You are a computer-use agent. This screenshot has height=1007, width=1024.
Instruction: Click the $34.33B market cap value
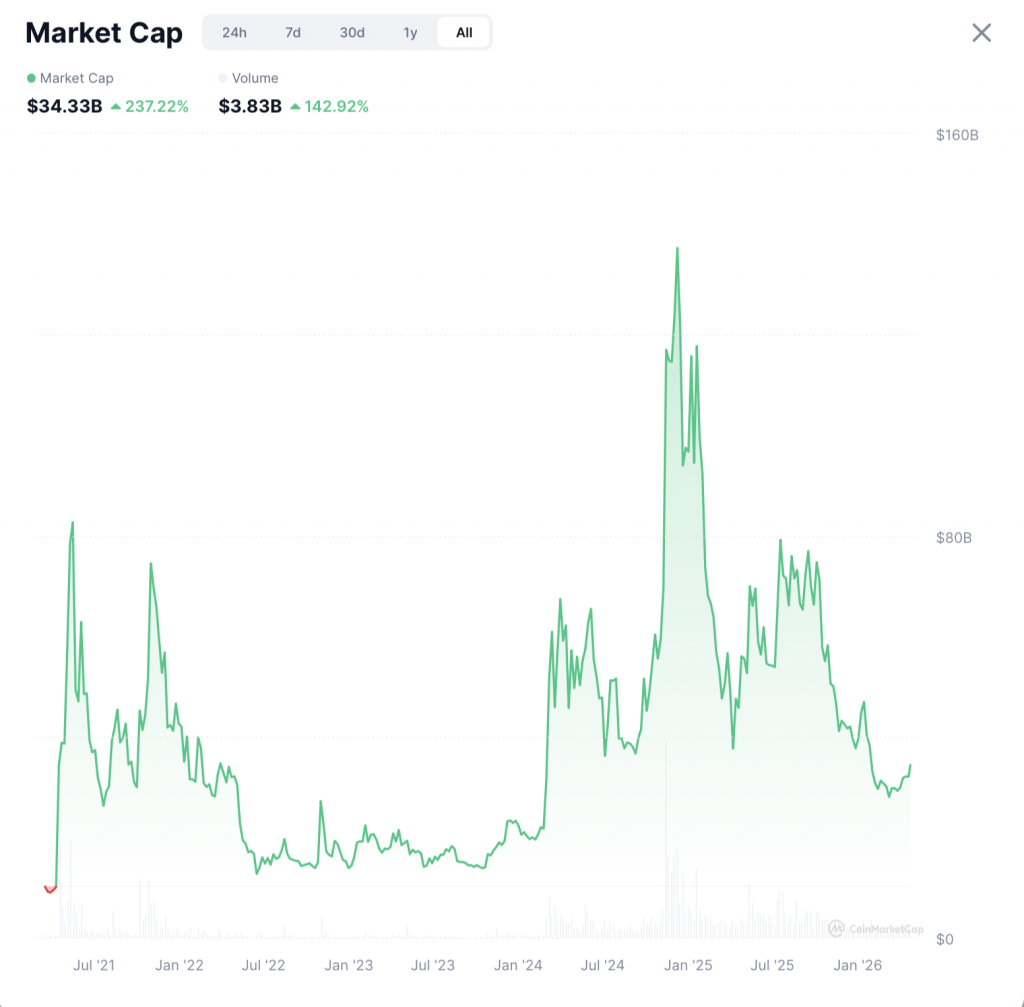click(x=65, y=106)
